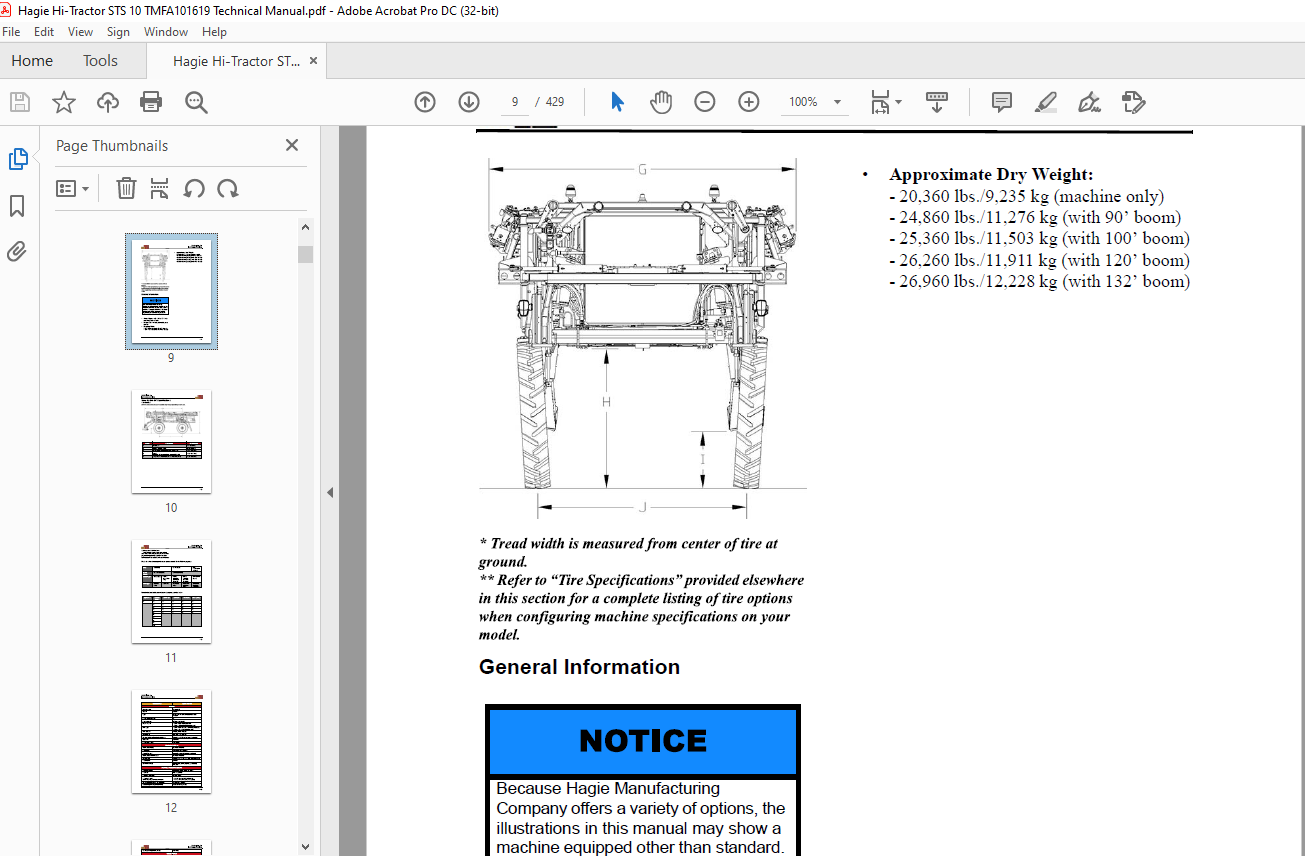Click the '20,360 lbs./9,235 kg' weight line

point(1027,197)
